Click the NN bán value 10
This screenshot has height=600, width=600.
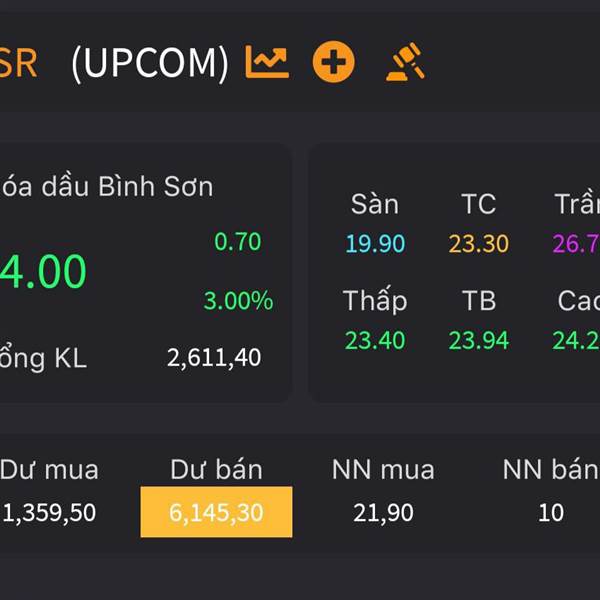tap(551, 513)
